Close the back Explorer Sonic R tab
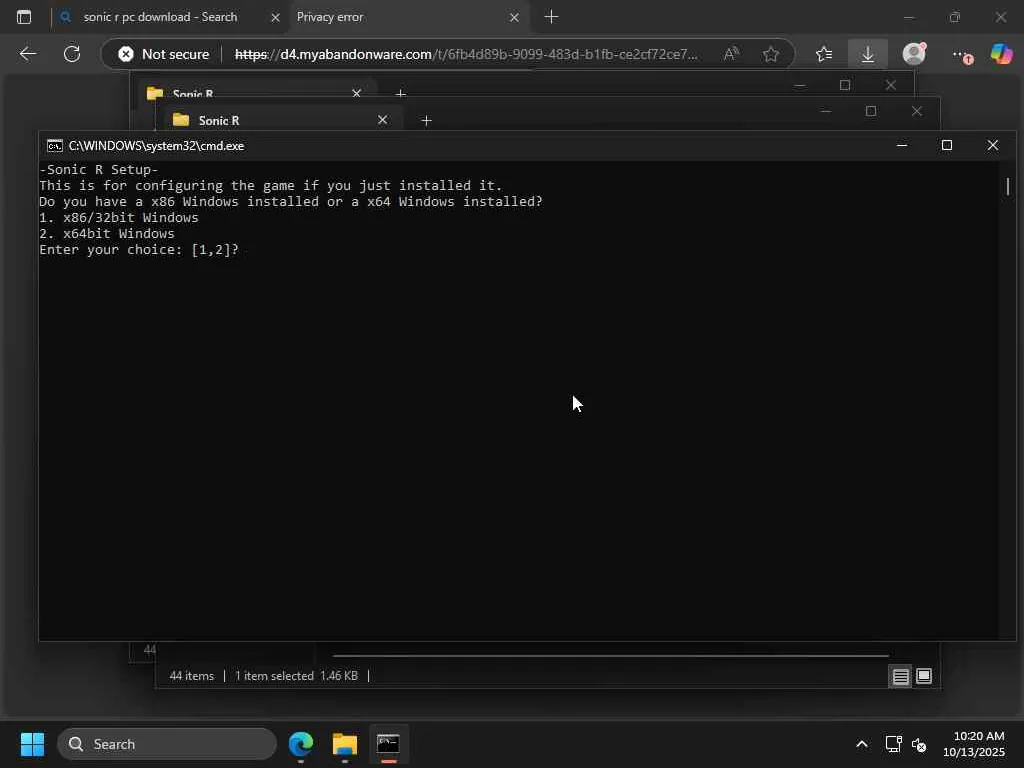Viewport: 1024px width, 768px height. (x=357, y=93)
